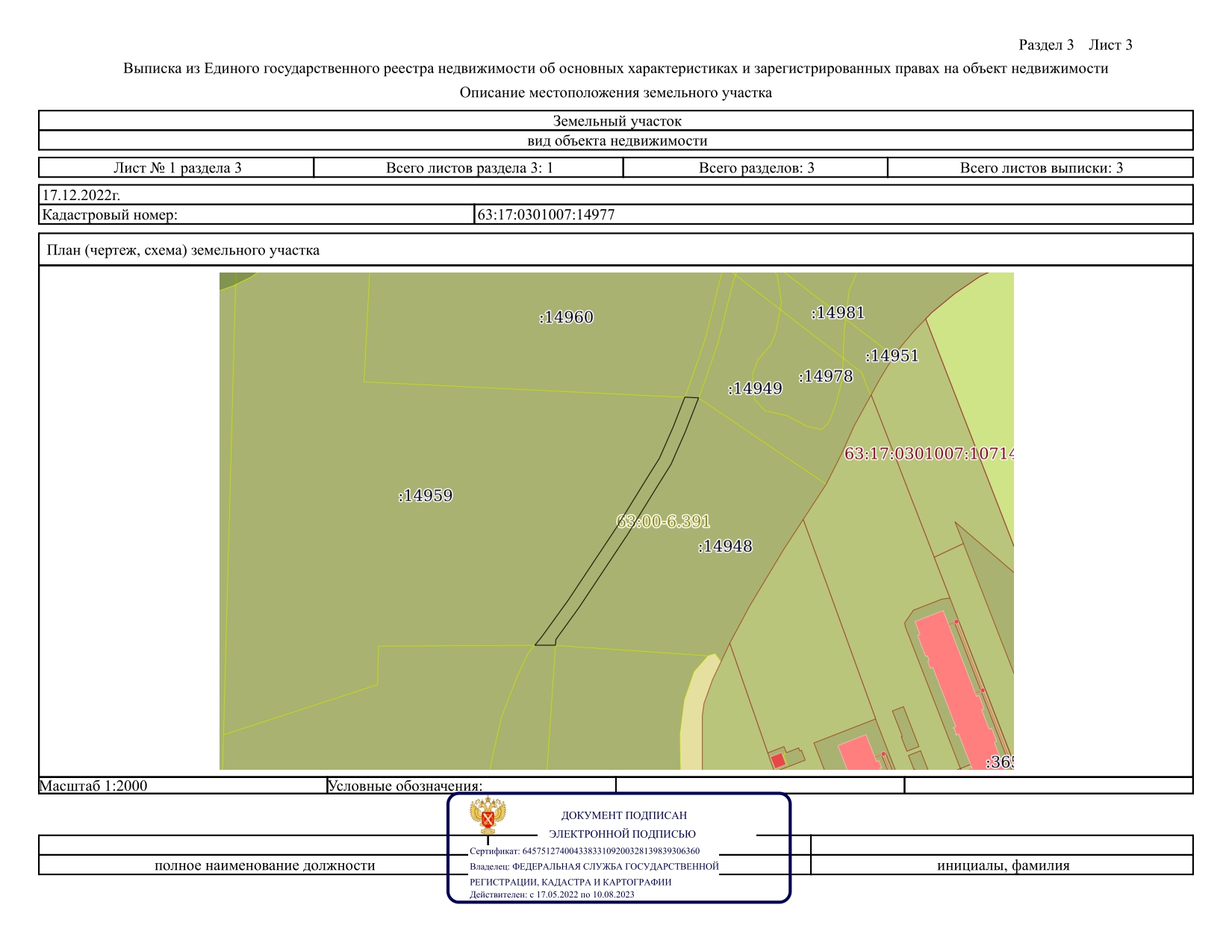
Task: Click parcel label :14959 on the map
Action: pyautogui.click(x=426, y=496)
